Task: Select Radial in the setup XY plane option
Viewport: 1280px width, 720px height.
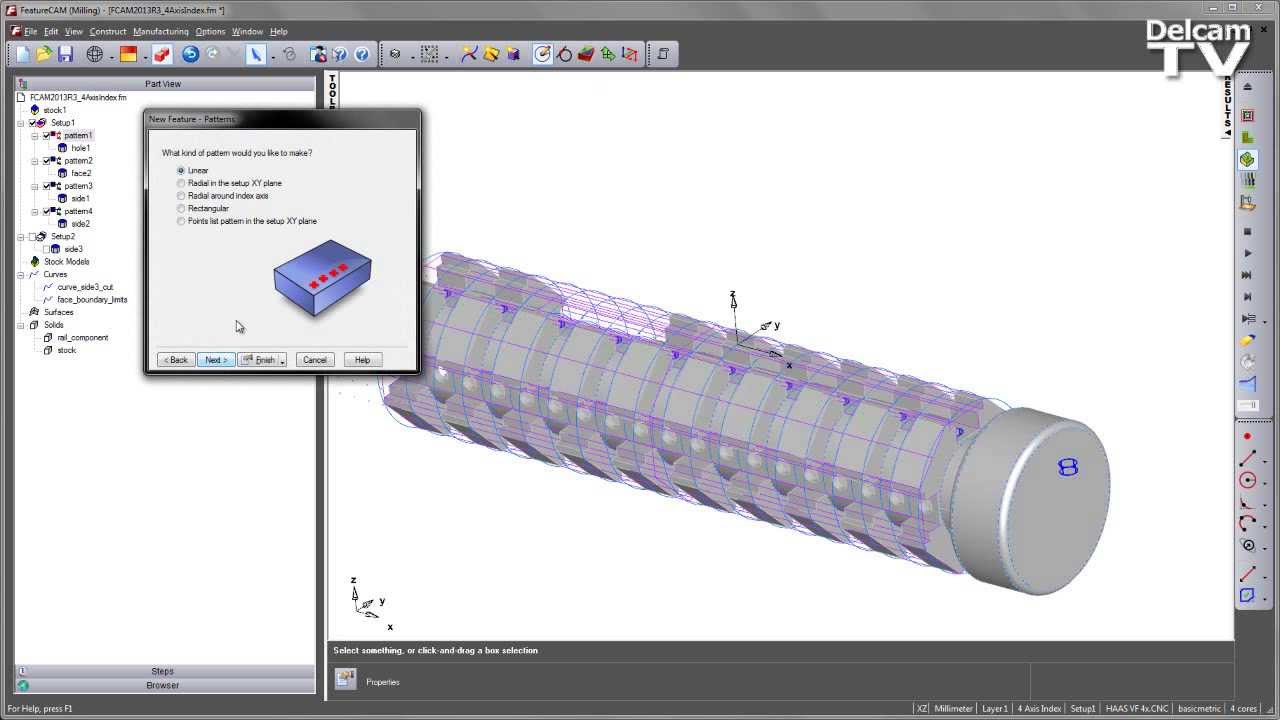Action: click(181, 183)
